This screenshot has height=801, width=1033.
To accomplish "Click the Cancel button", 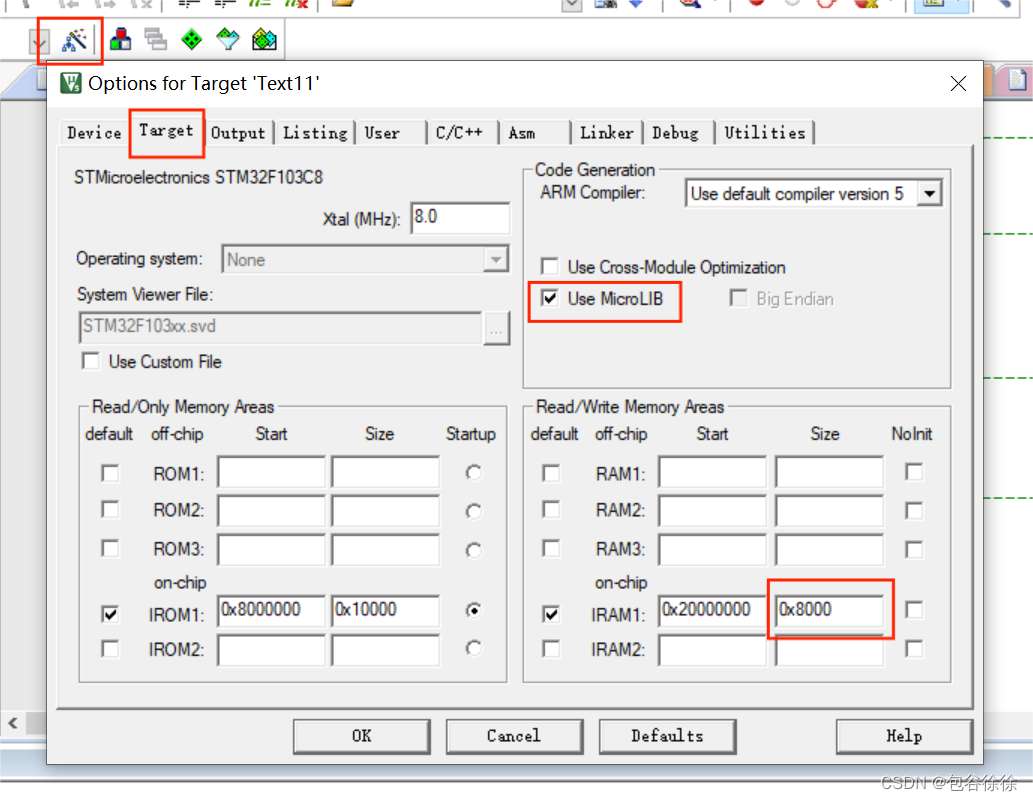I will [514, 736].
